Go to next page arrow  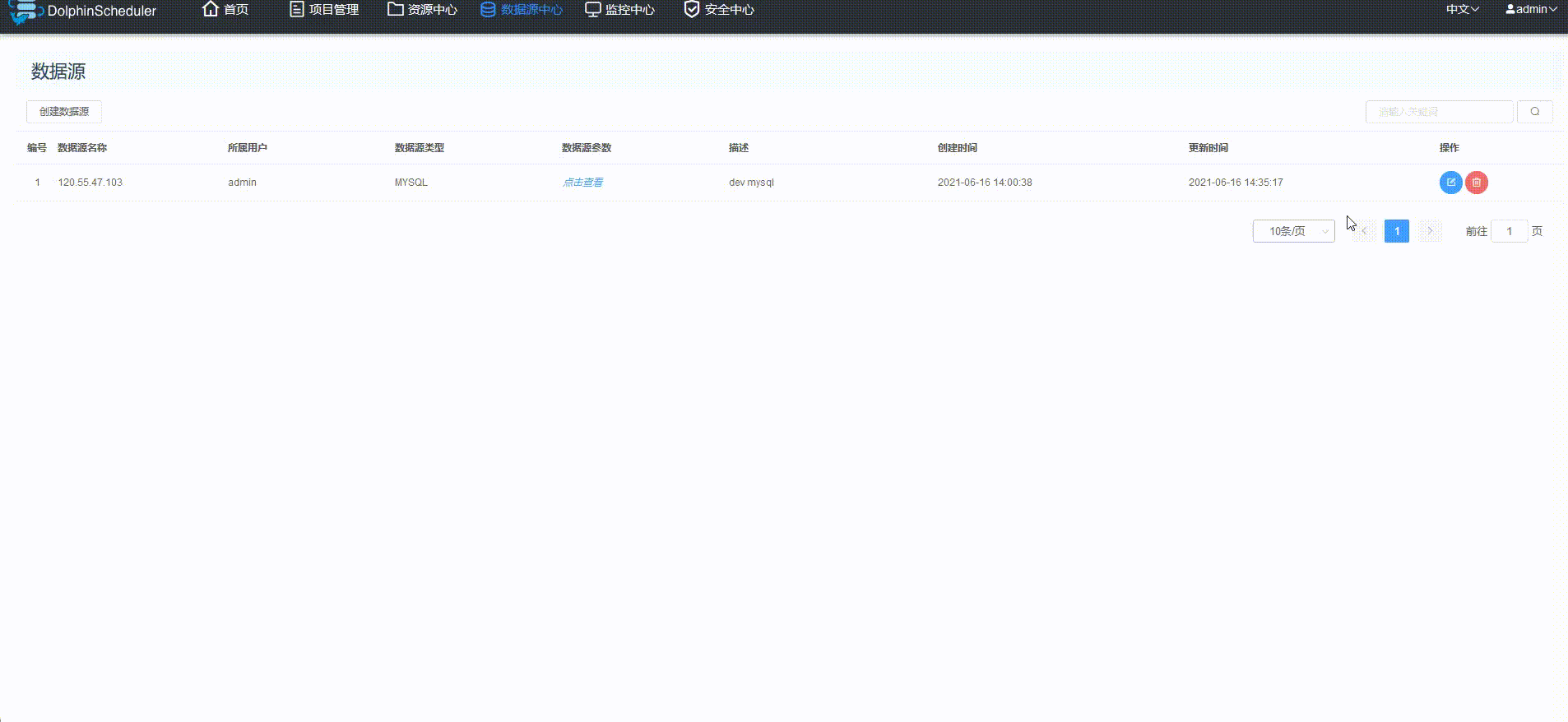pyautogui.click(x=1430, y=231)
